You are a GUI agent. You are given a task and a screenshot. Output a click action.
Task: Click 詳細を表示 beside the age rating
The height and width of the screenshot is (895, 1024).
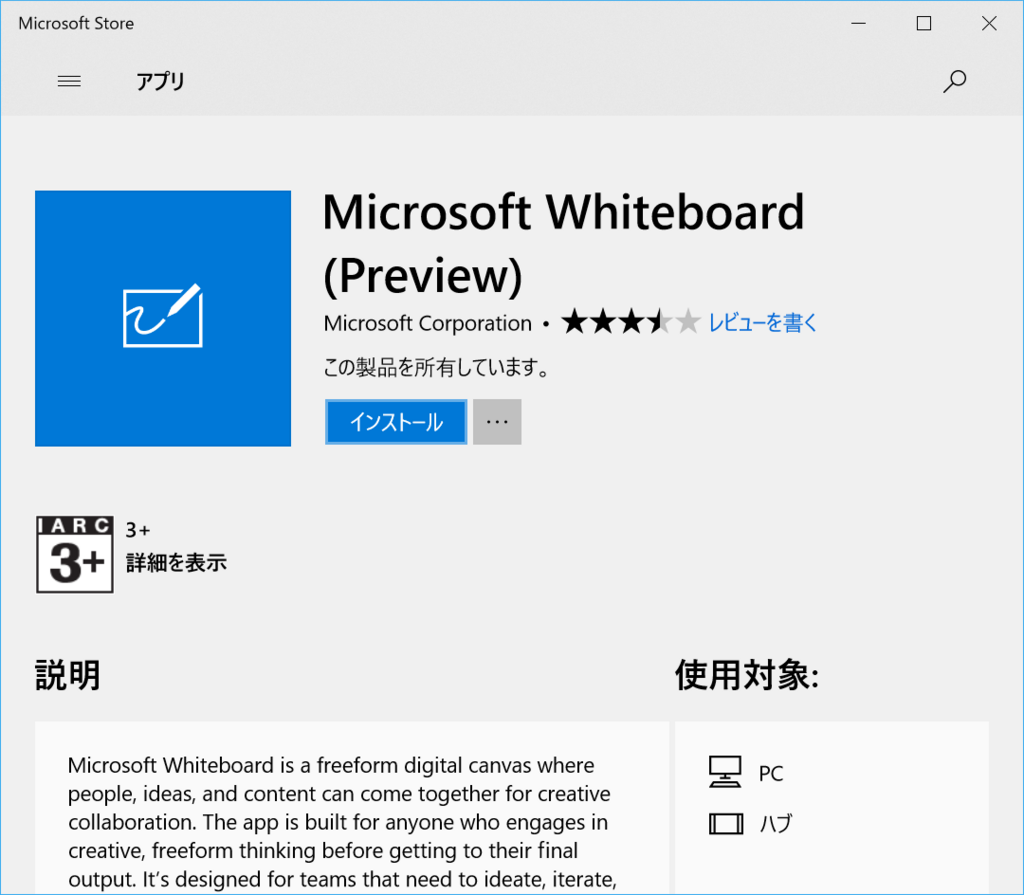pyautogui.click(x=176, y=563)
